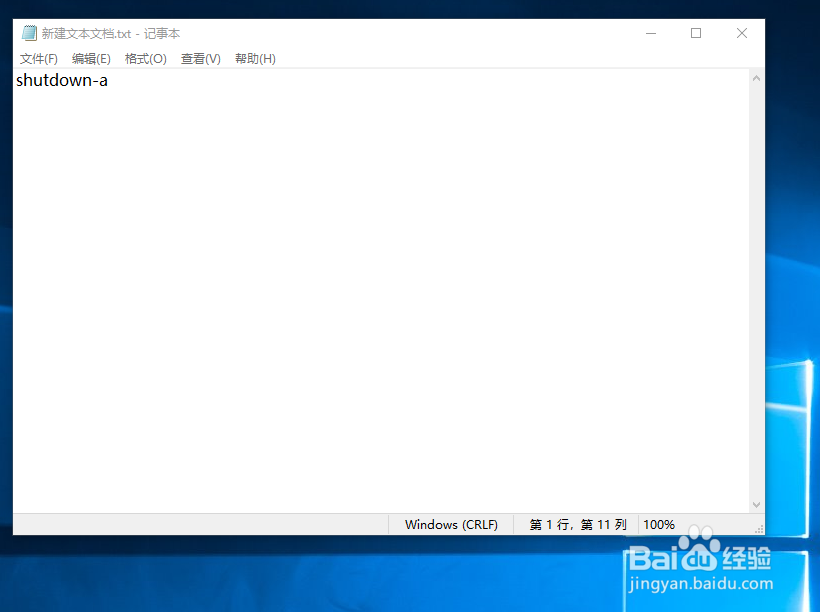Click the resize grip at bottom-right corner
Image resolution: width=820 pixels, height=612 pixels.
click(x=762, y=528)
